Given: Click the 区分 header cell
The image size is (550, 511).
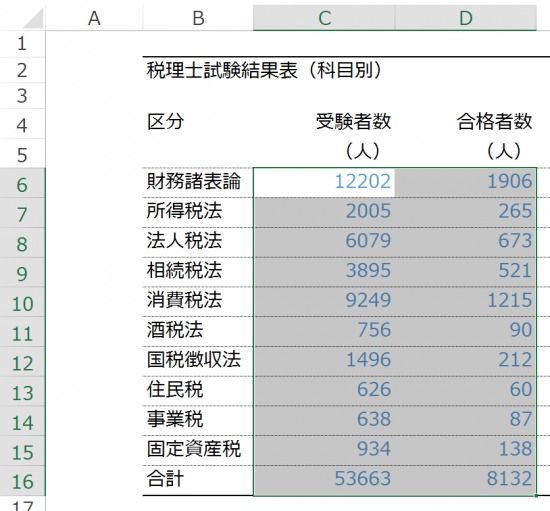Looking at the screenshot, I should 198,124.
